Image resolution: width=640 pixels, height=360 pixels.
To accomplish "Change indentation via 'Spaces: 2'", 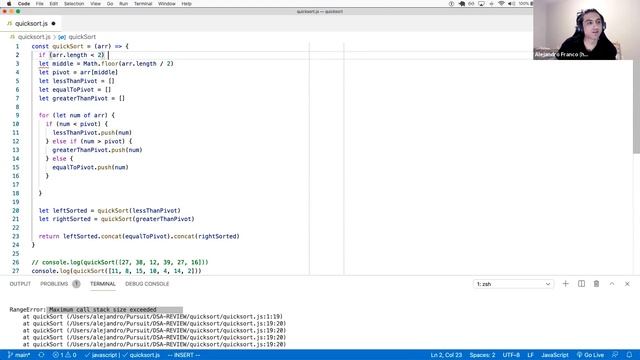I will point(482,355).
